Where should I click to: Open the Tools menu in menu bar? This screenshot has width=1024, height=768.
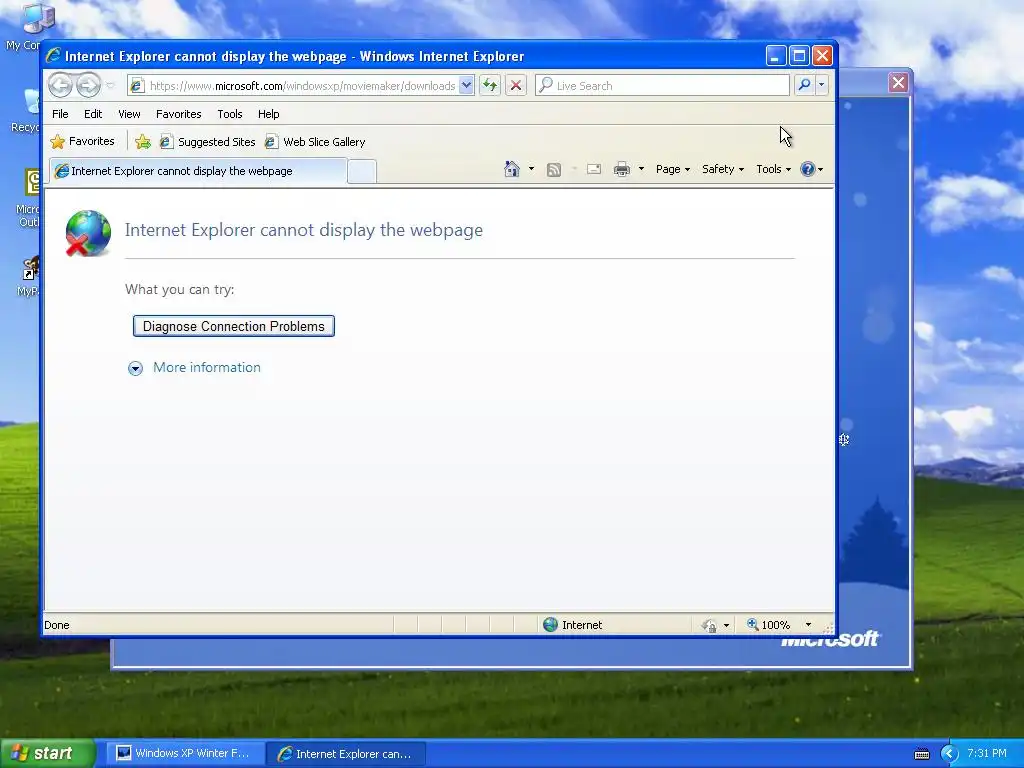(x=229, y=114)
